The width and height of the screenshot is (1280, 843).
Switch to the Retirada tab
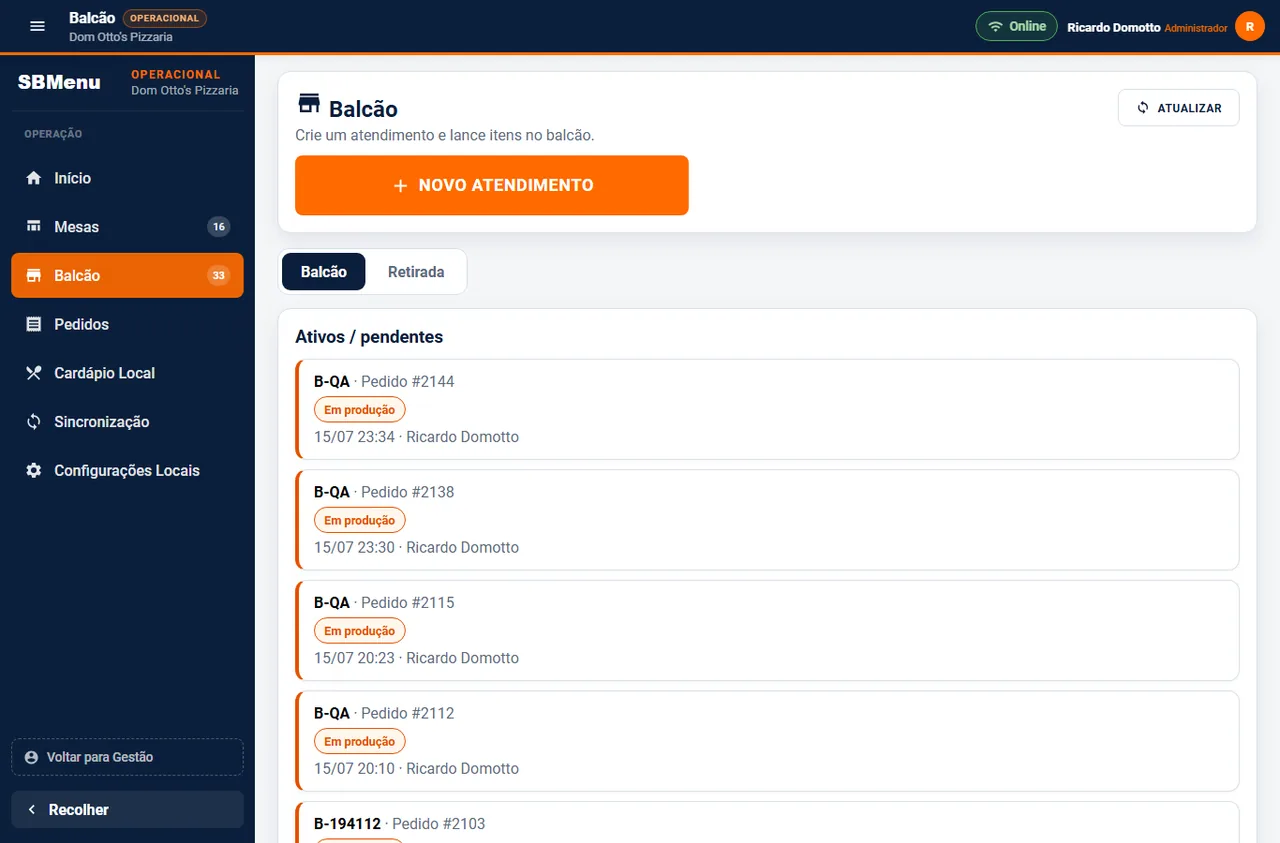[x=416, y=272]
